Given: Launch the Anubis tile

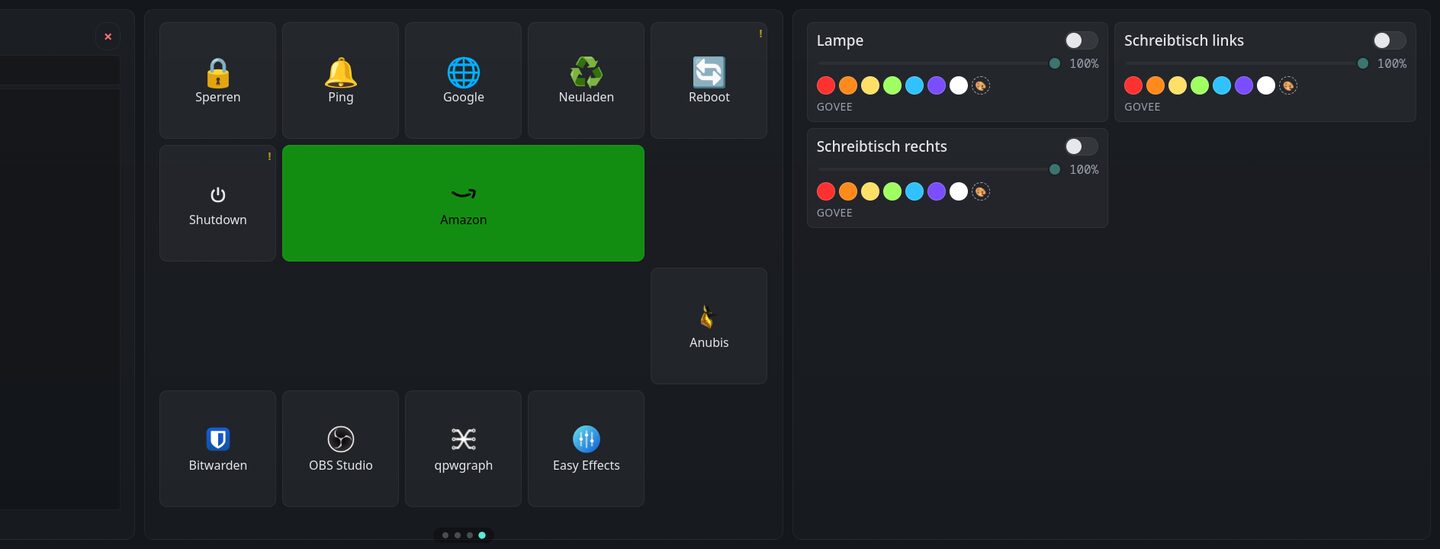Looking at the screenshot, I should [x=709, y=326].
